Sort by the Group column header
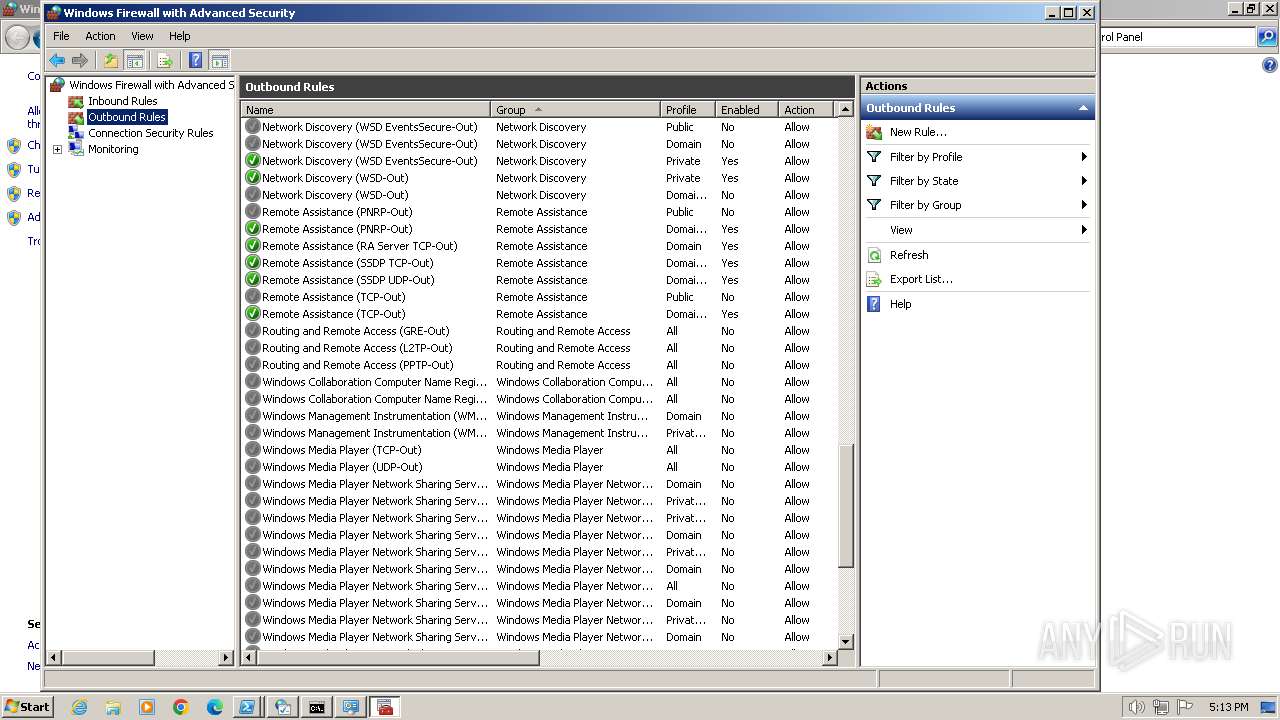 tap(575, 110)
